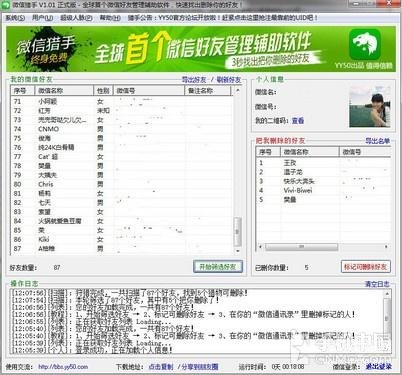Select friend row 74 CNMO

pyautogui.click(x=122, y=129)
